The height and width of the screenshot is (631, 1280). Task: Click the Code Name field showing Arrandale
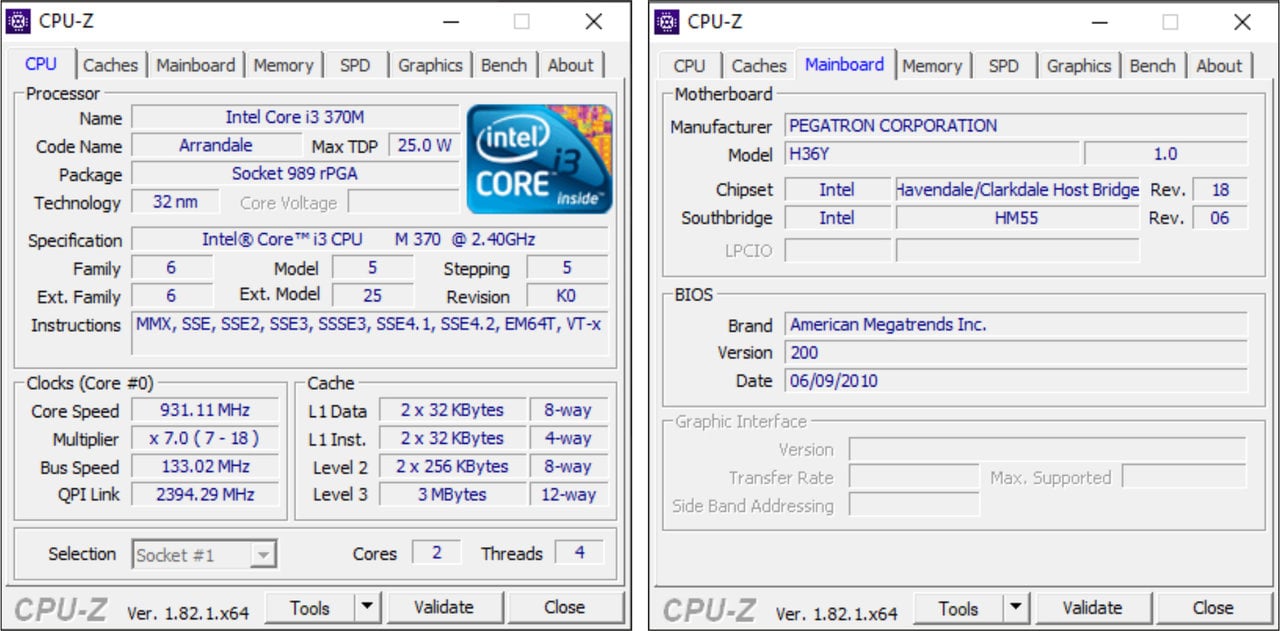click(x=215, y=145)
